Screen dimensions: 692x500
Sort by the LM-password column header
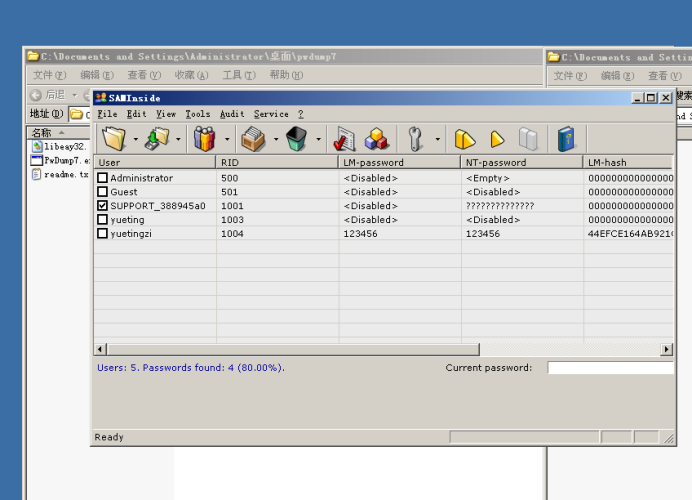click(400, 162)
